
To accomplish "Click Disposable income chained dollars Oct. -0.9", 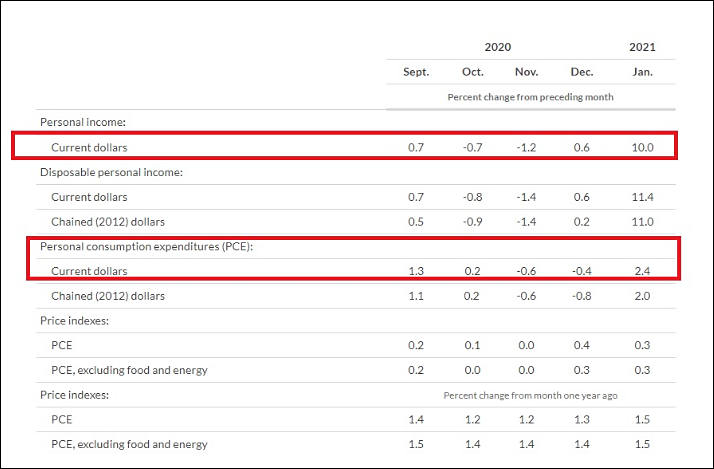I will click(472, 222).
